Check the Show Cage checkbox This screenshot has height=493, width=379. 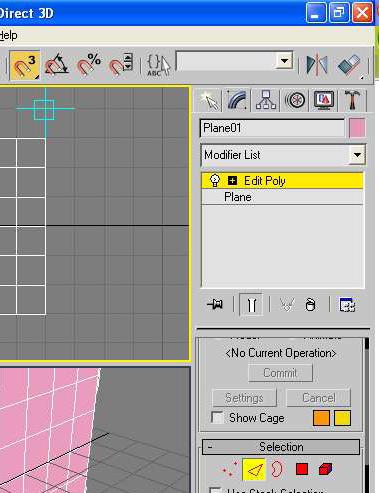tap(217, 418)
